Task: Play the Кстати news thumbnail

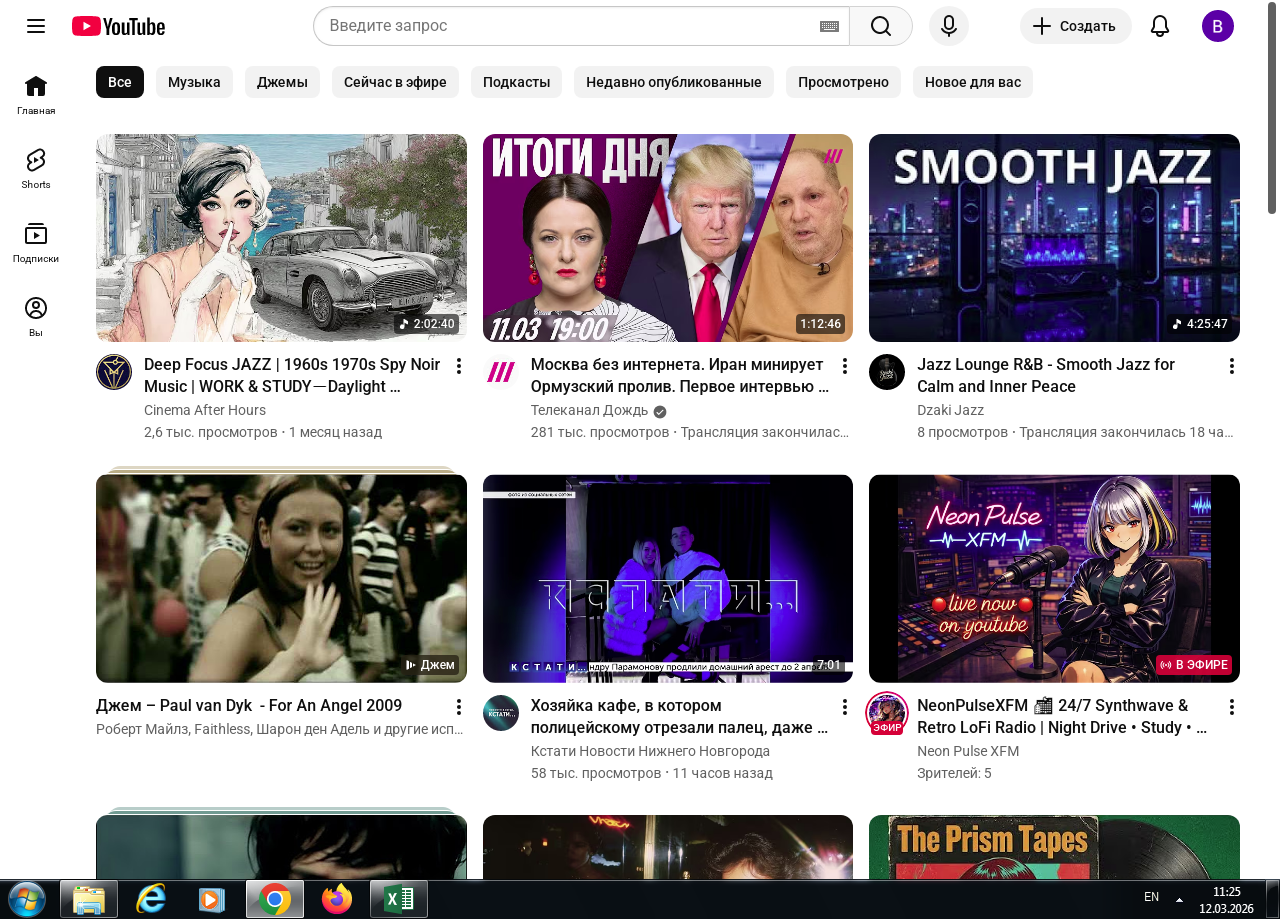Action: [668, 579]
